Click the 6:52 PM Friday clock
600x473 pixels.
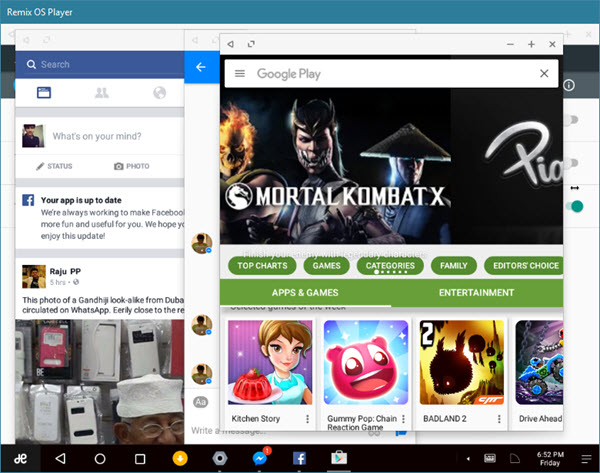click(x=550, y=458)
